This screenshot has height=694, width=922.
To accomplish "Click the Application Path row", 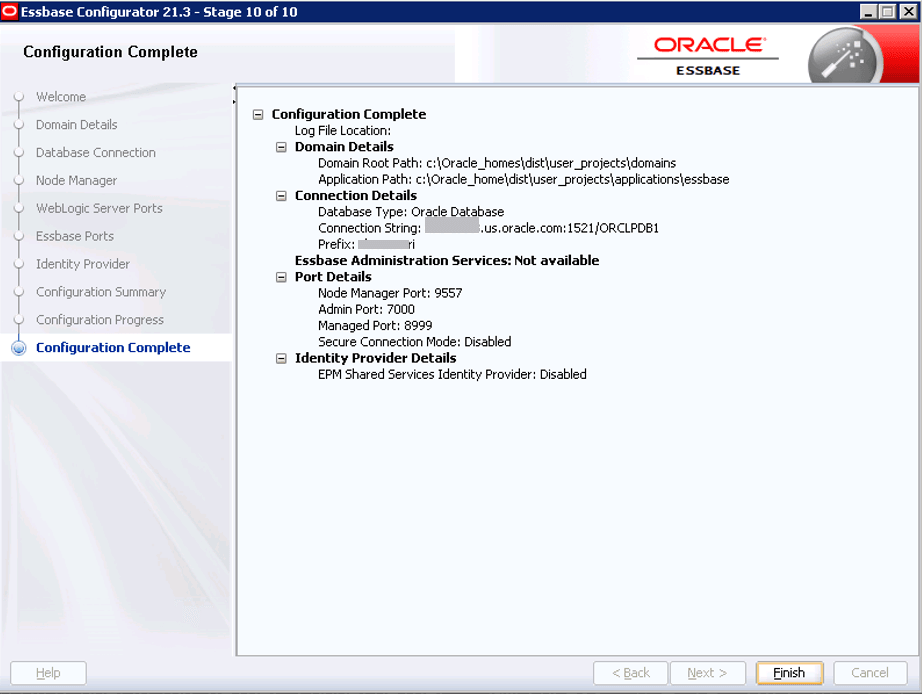I will click(x=523, y=179).
